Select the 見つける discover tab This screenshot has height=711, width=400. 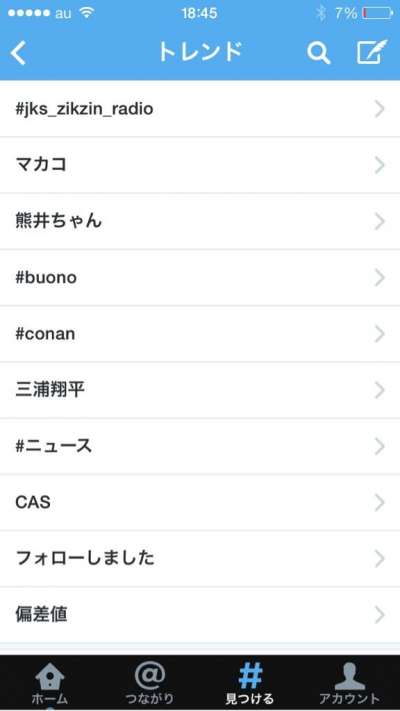tap(250, 683)
